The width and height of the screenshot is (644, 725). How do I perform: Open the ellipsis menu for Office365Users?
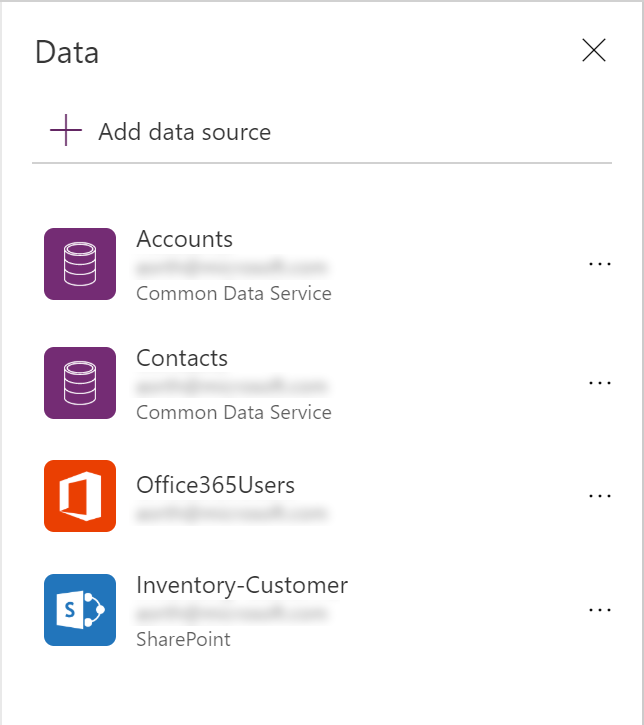point(600,496)
